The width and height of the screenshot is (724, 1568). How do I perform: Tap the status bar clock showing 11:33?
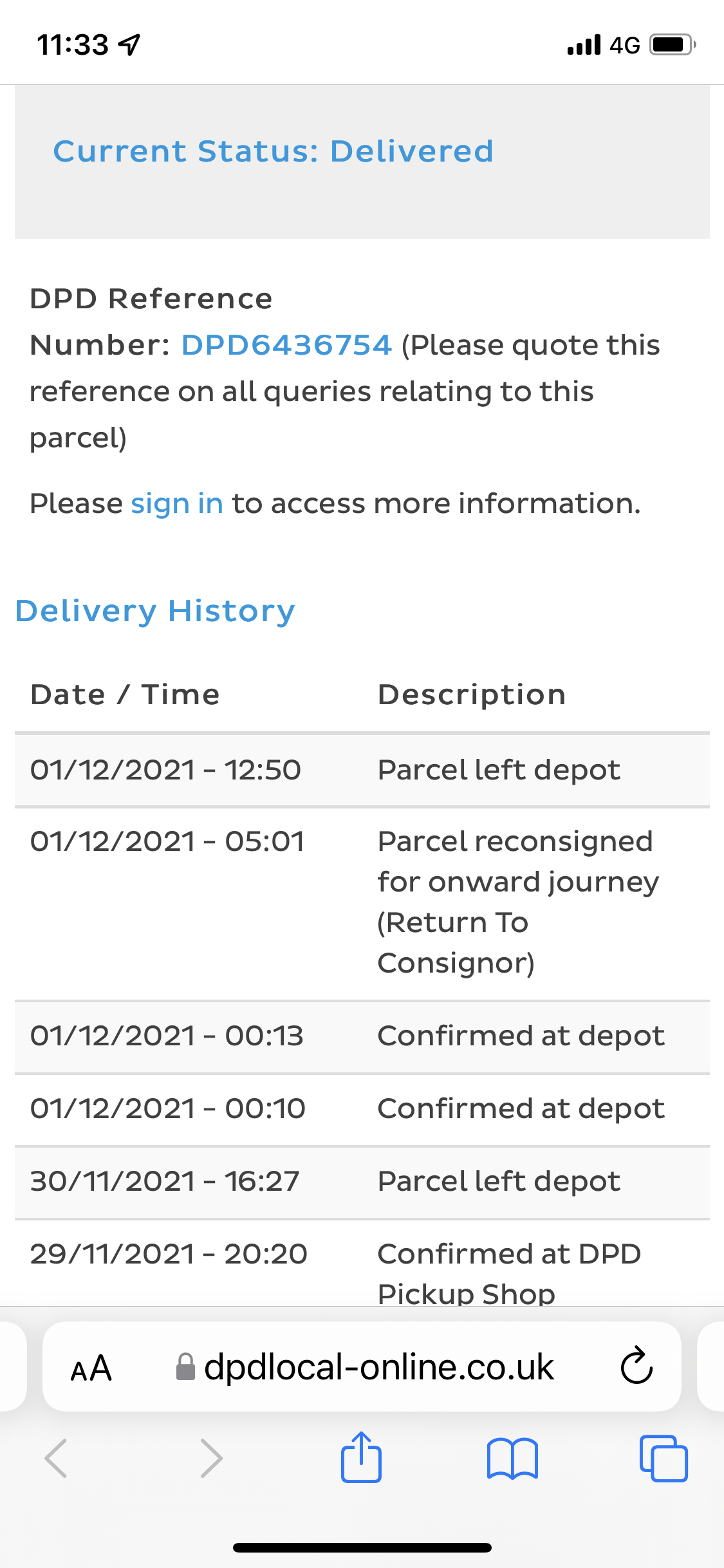point(73,45)
